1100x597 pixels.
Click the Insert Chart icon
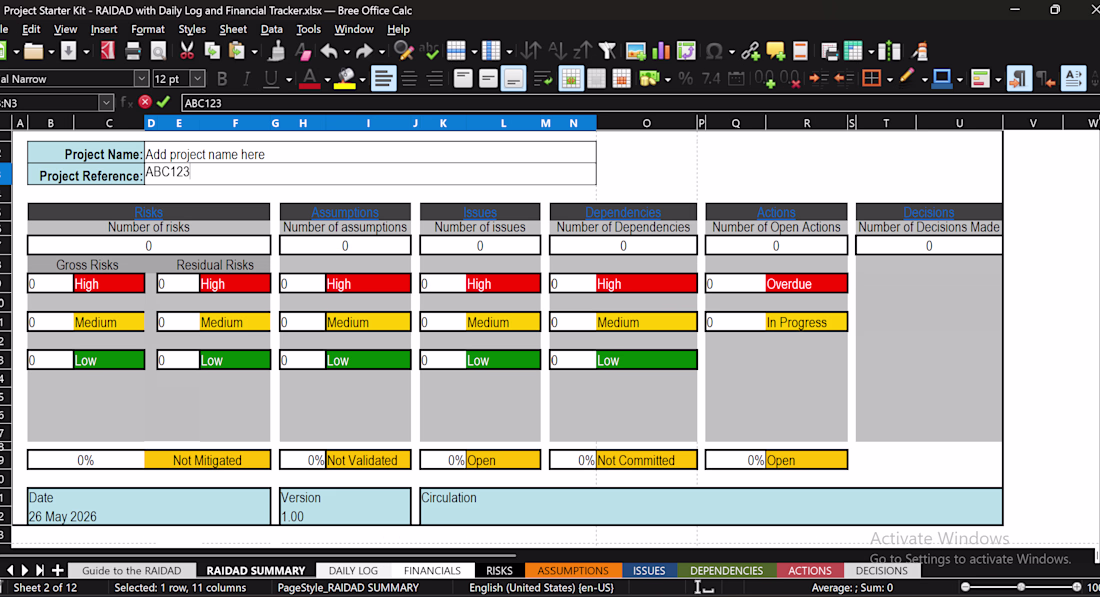coord(661,51)
